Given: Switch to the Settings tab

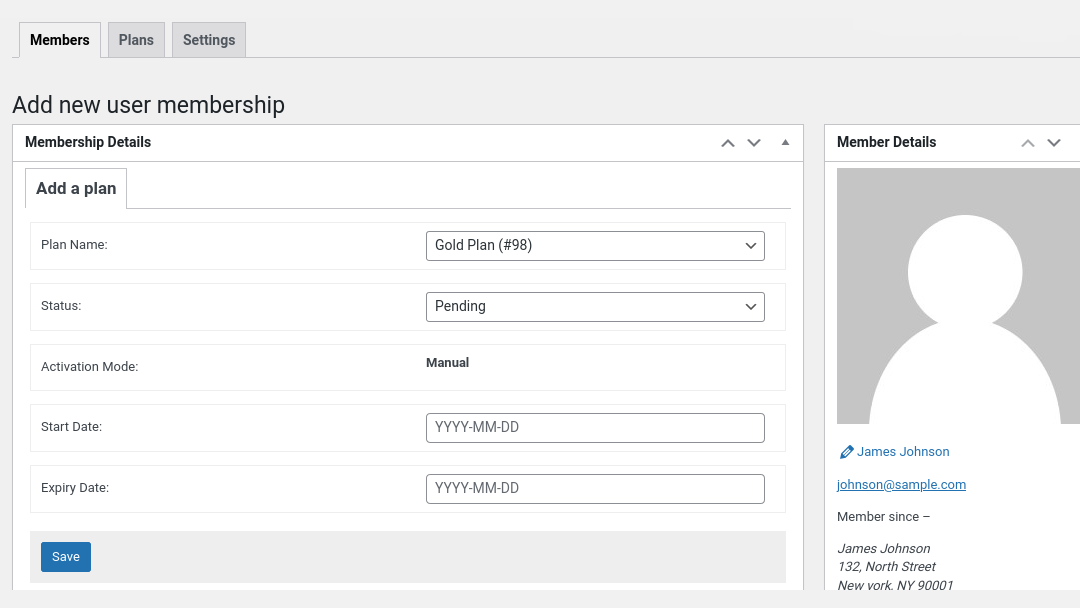Looking at the screenshot, I should 209,40.
